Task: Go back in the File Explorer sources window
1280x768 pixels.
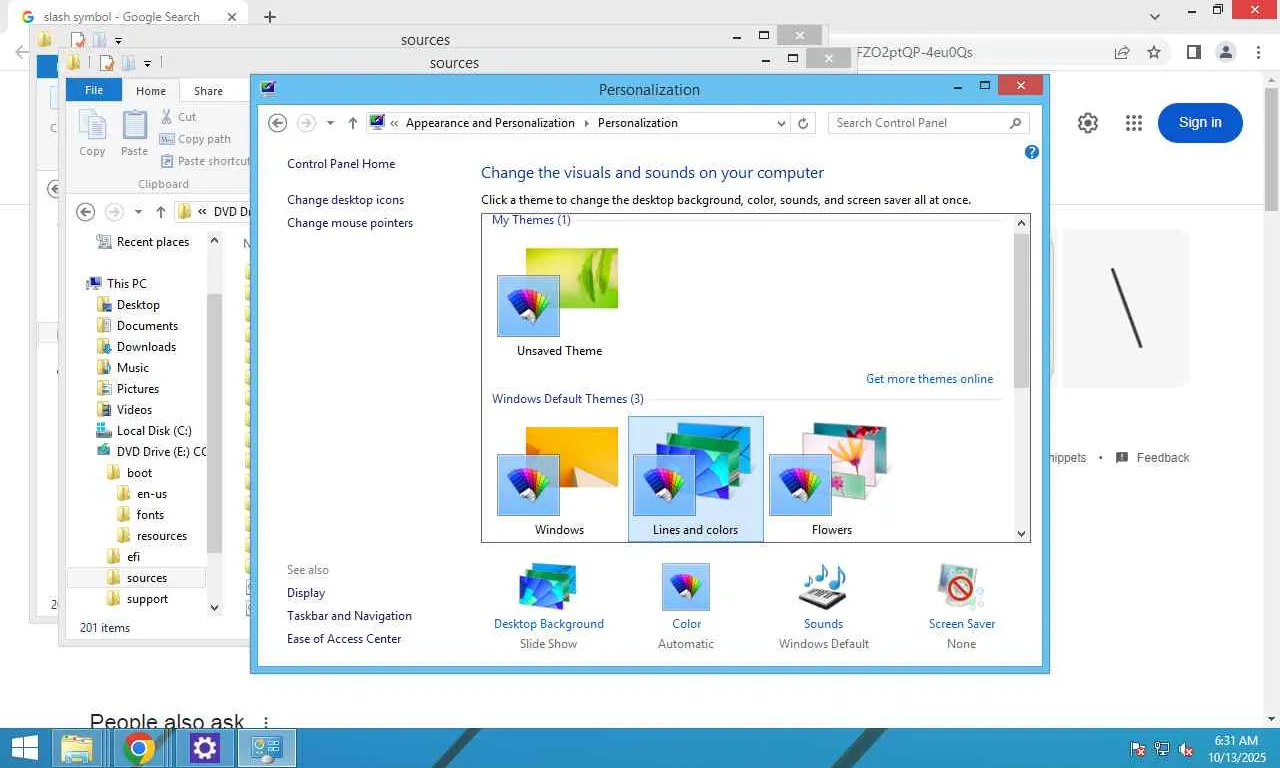Action: (x=86, y=212)
